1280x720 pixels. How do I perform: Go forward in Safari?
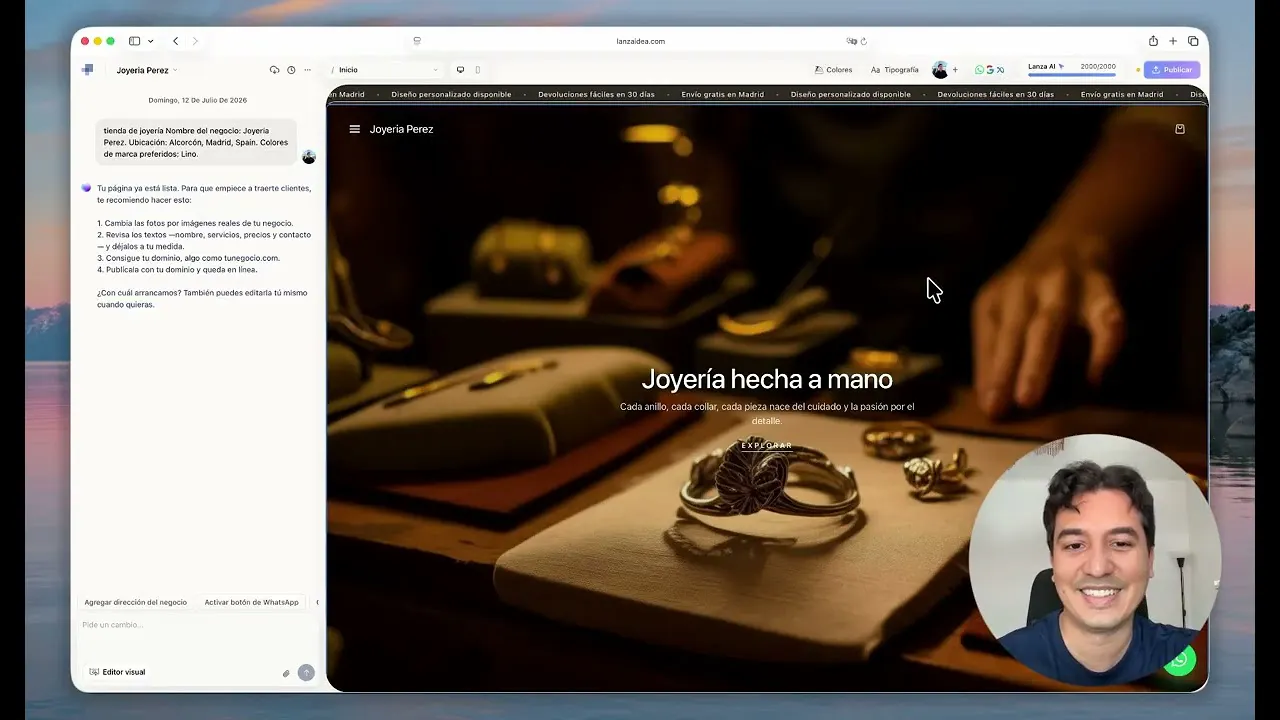coord(195,41)
